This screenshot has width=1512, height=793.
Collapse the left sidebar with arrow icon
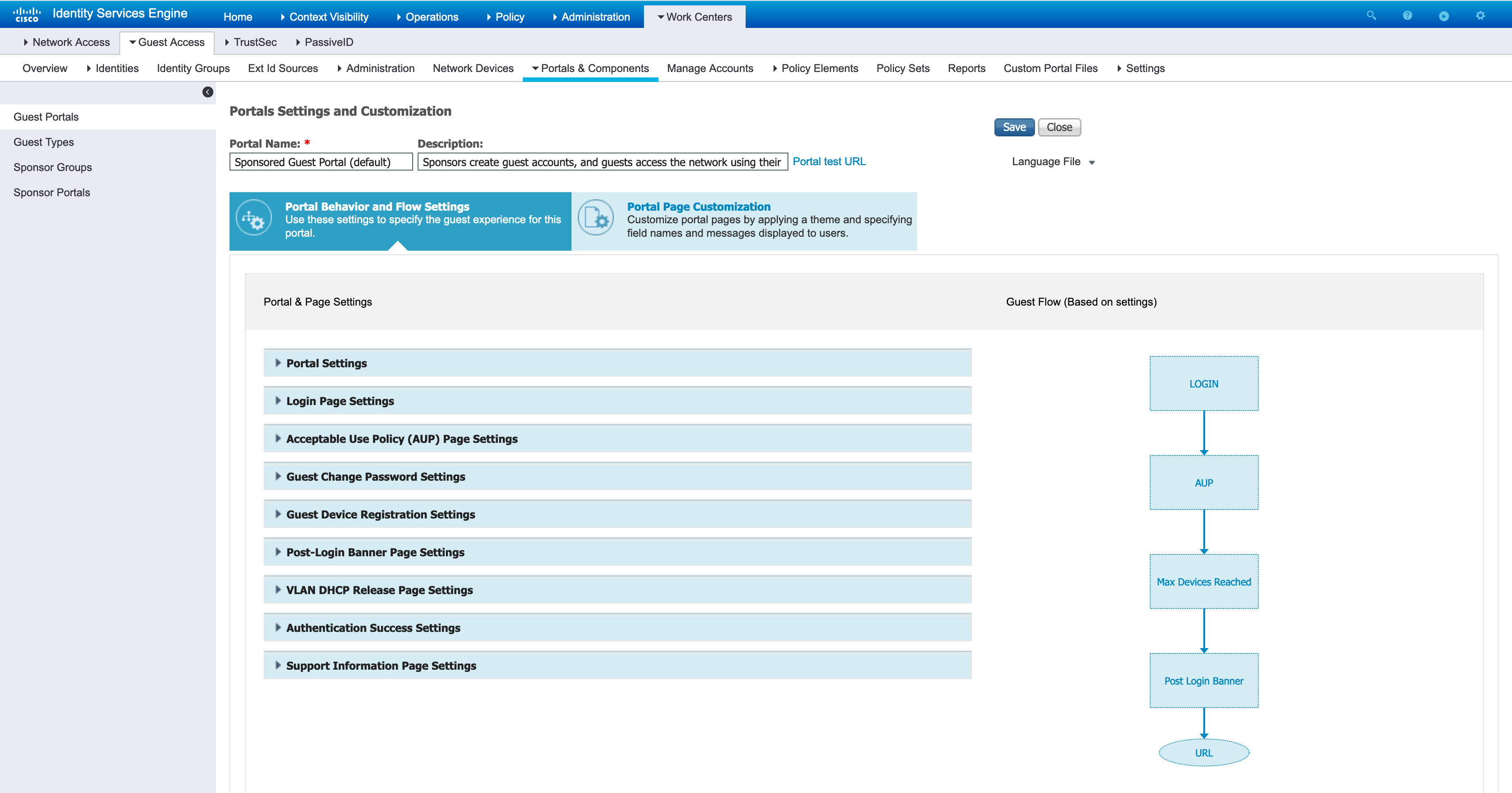[x=208, y=92]
